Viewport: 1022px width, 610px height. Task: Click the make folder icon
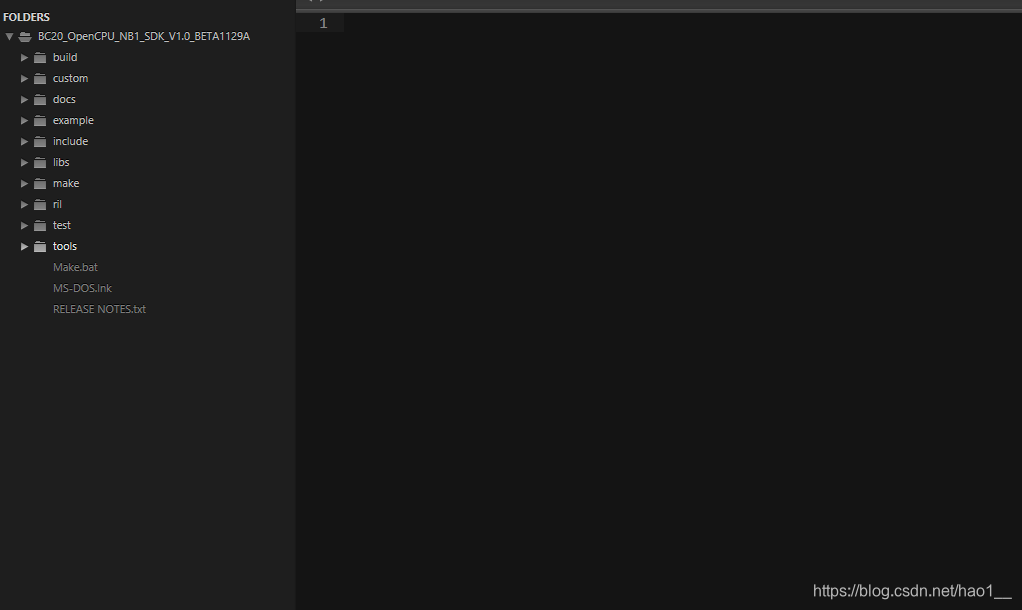(40, 183)
